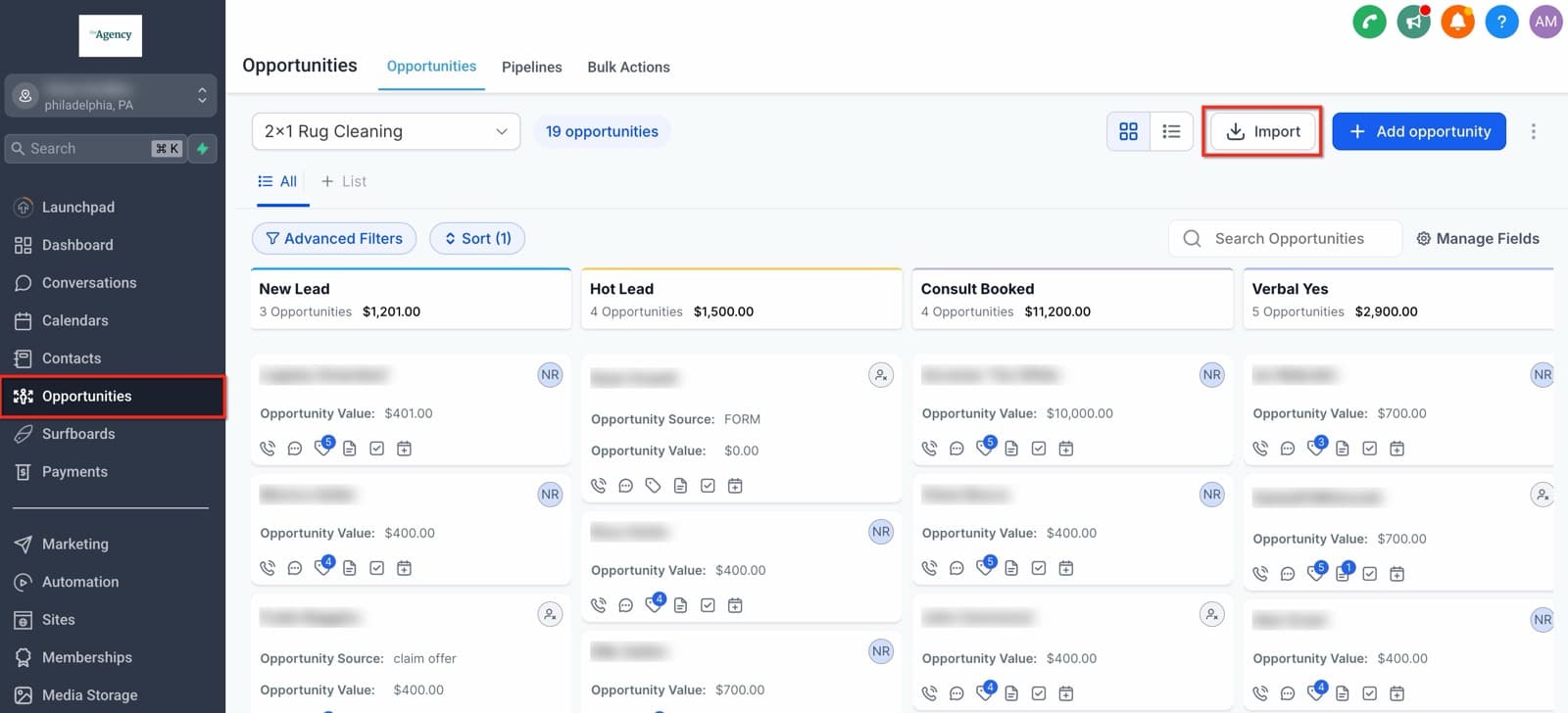The height and width of the screenshot is (713, 1568).
Task: Click the blue help question mark icon
Action: [1501, 22]
